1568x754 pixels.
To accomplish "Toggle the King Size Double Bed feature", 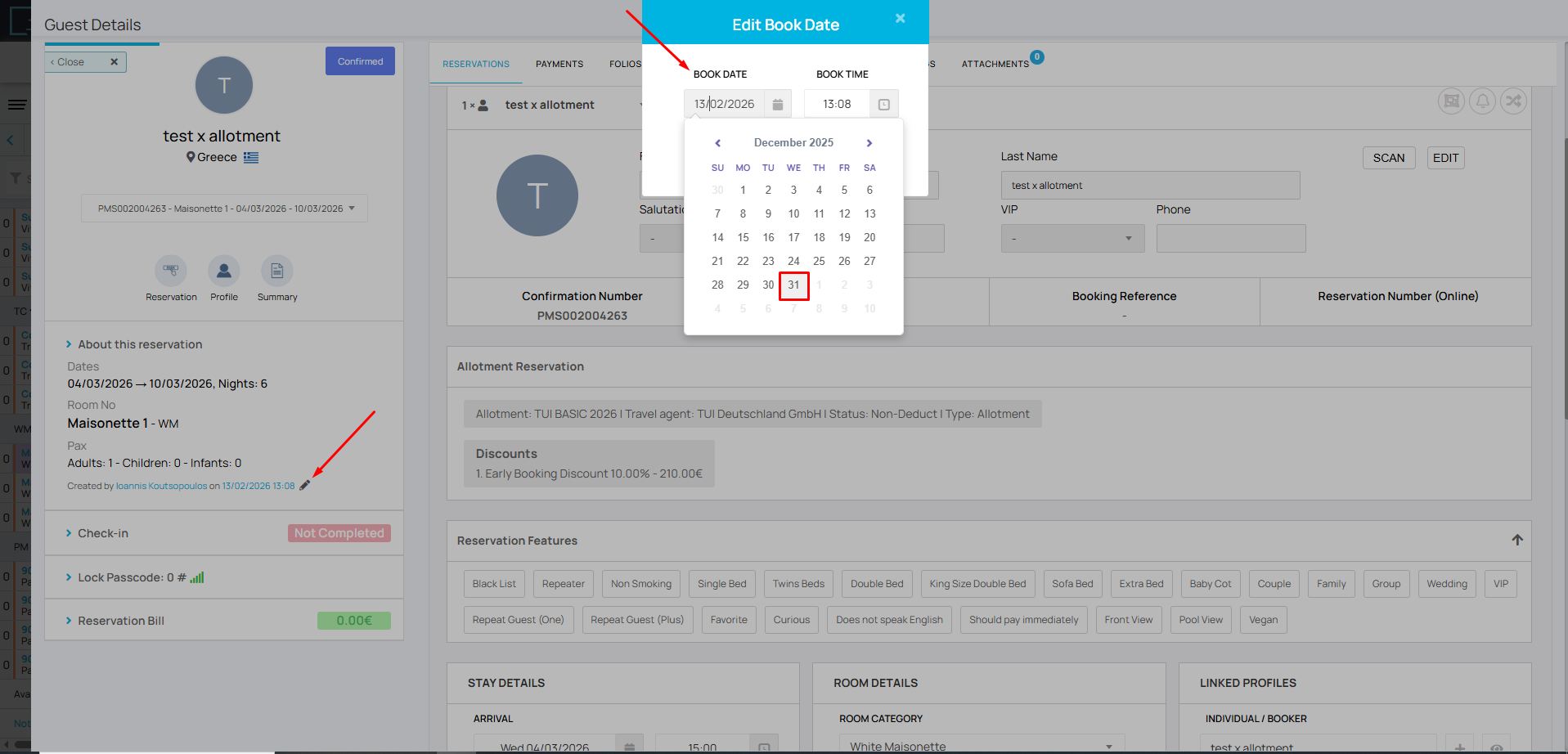I will pos(977,584).
